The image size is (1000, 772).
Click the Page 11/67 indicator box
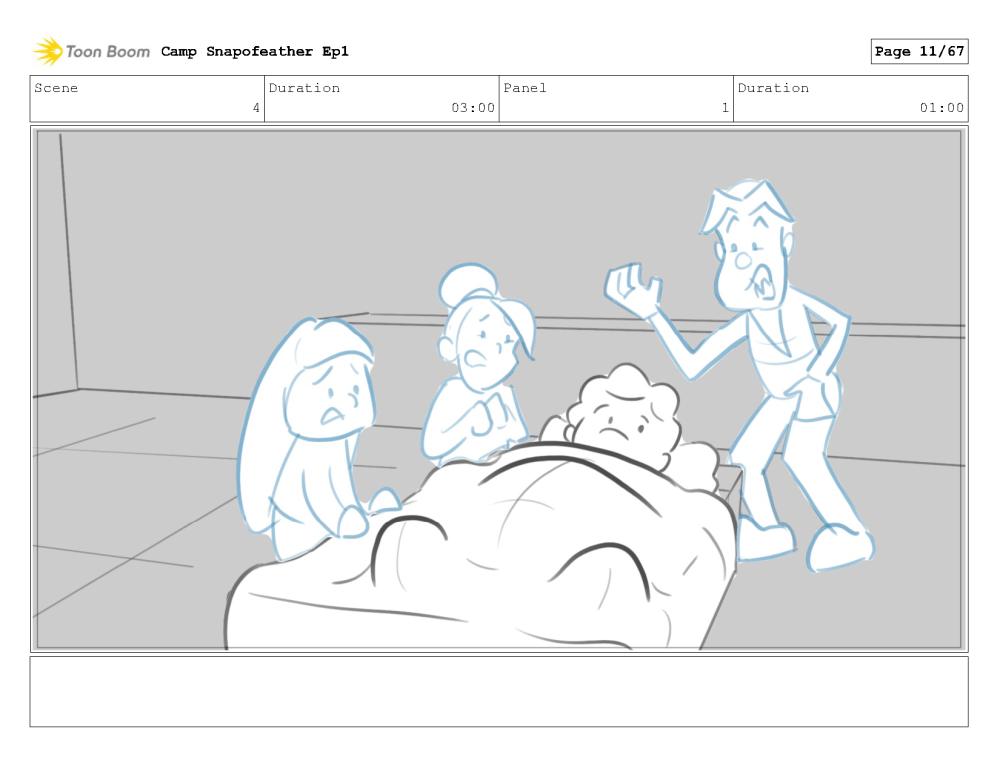pyautogui.click(x=919, y=51)
